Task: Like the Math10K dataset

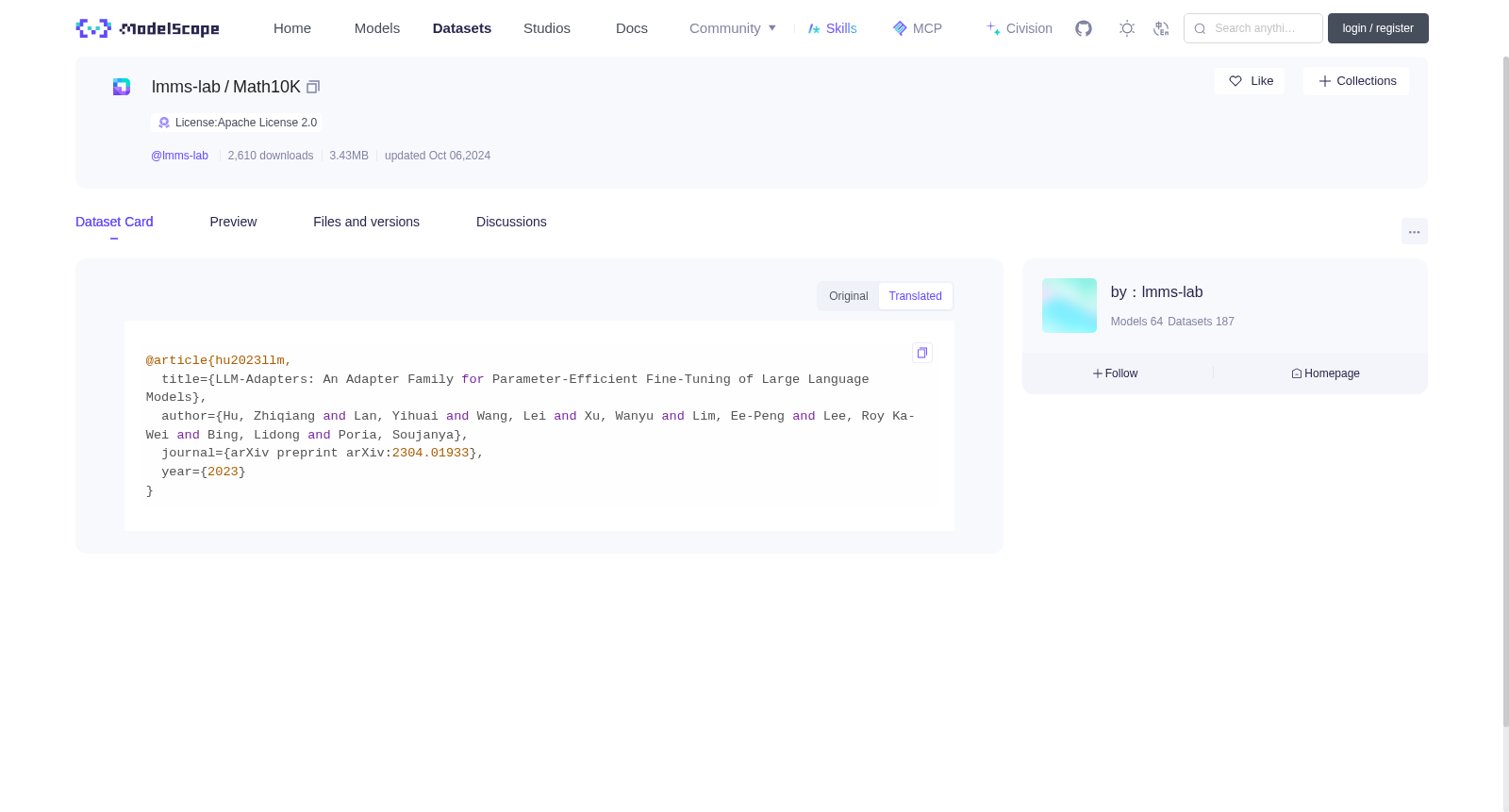Action: point(1250,81)
